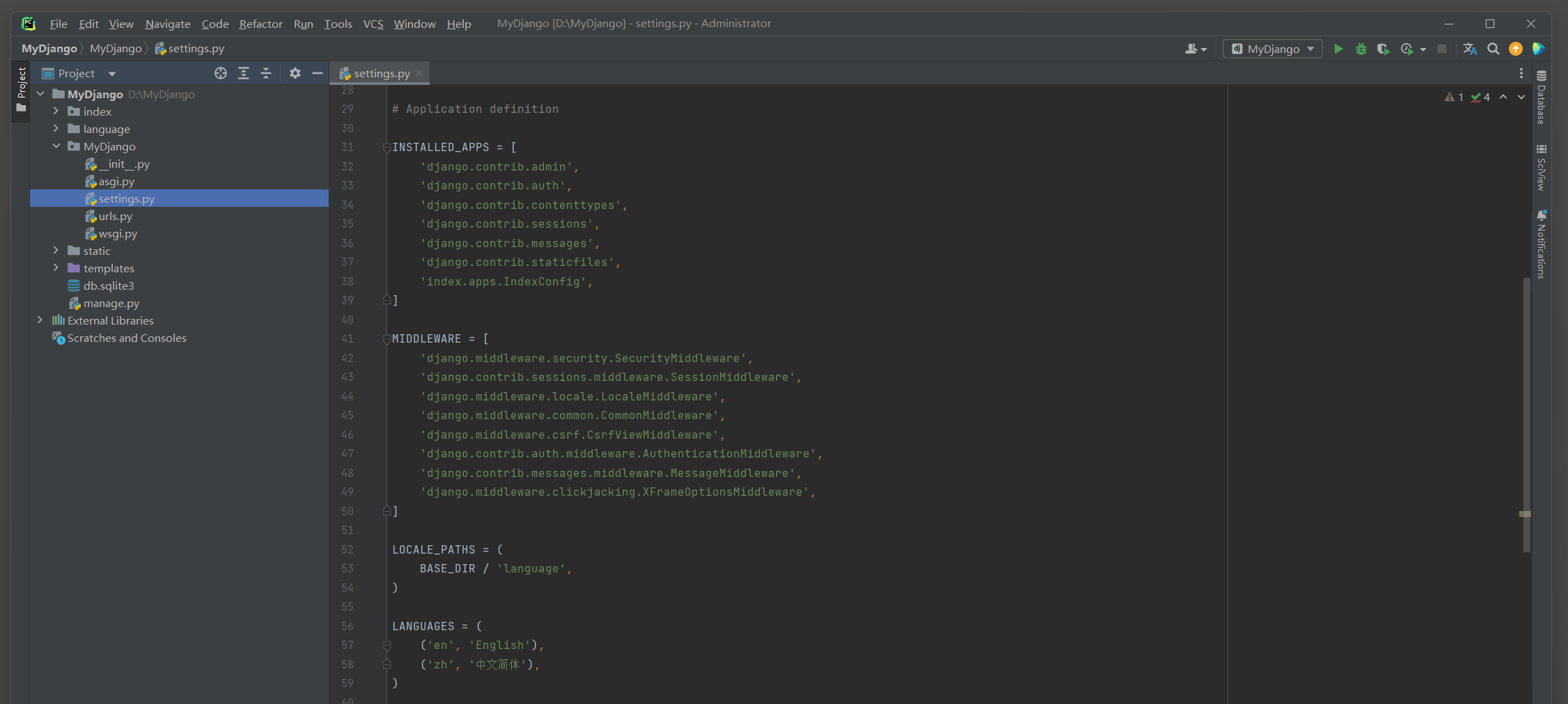The width and height of the screenshot is (1568, 704).
Task: Expand the index folder
Action: pos(56,111)
